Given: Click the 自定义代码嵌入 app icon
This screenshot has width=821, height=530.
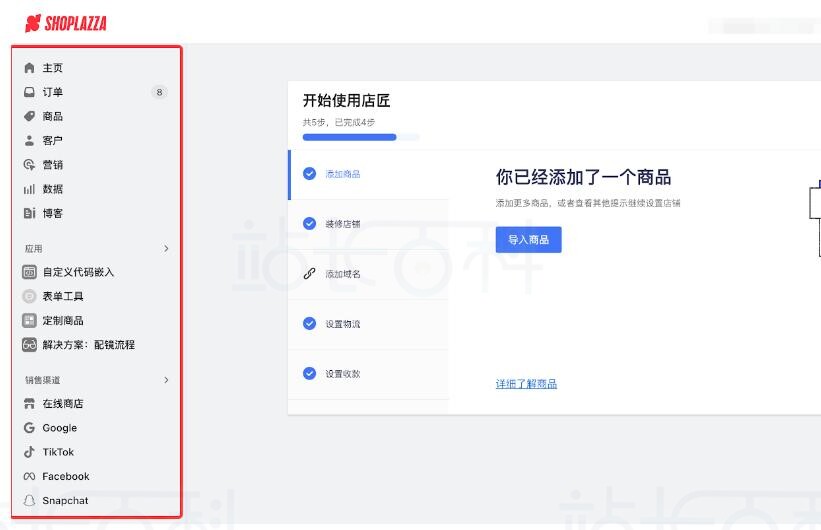Looking at the screenshot, I should [x=29, y=272].
